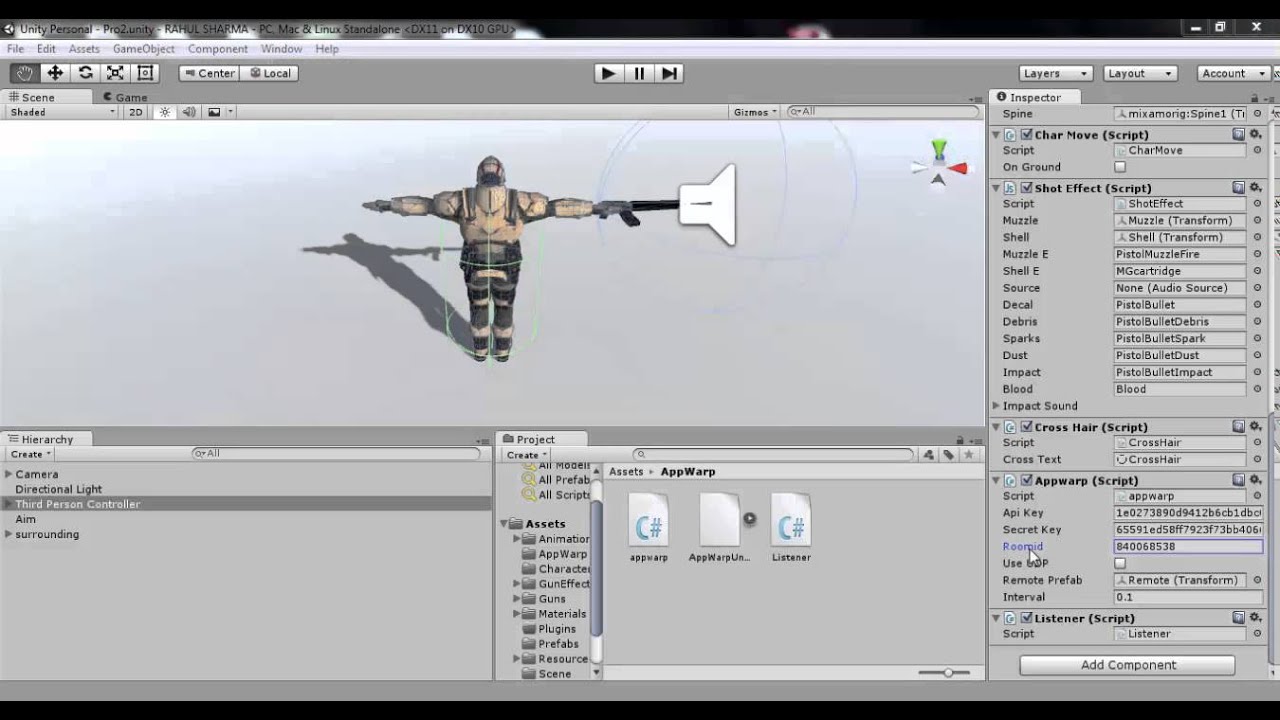
Task: Open Shot Effect component help book
Action: click(x=1239, y=187)
